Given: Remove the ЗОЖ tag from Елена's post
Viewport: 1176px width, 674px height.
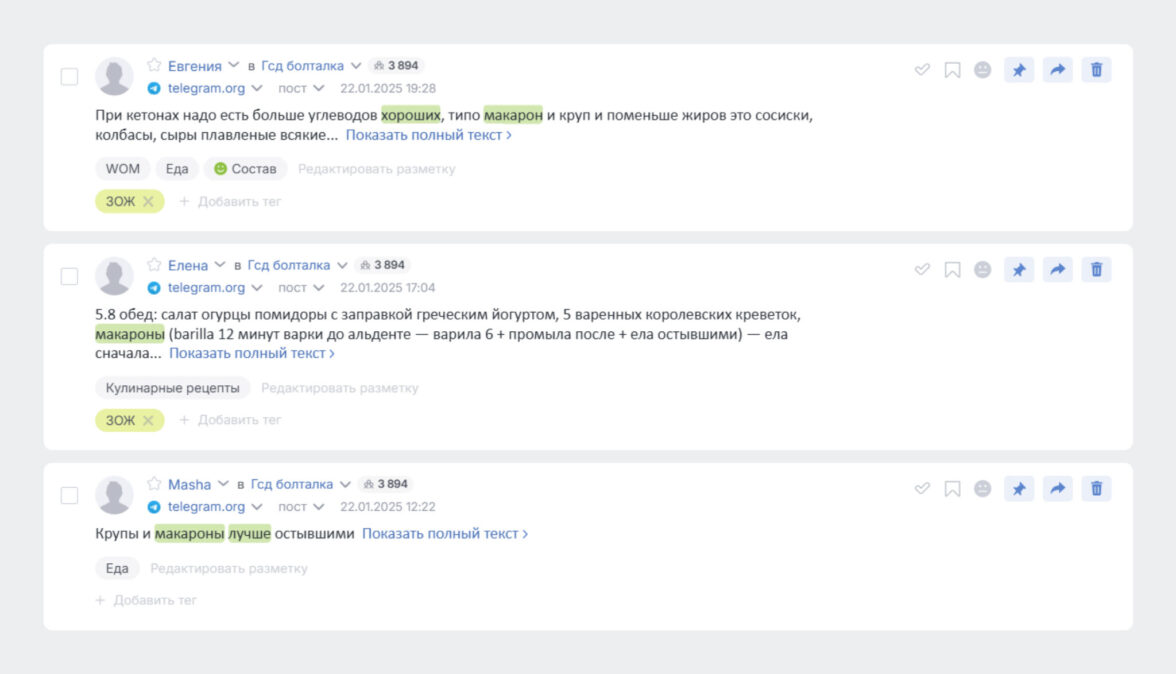Looking at the screenshot, I should [x=148, y=420].
